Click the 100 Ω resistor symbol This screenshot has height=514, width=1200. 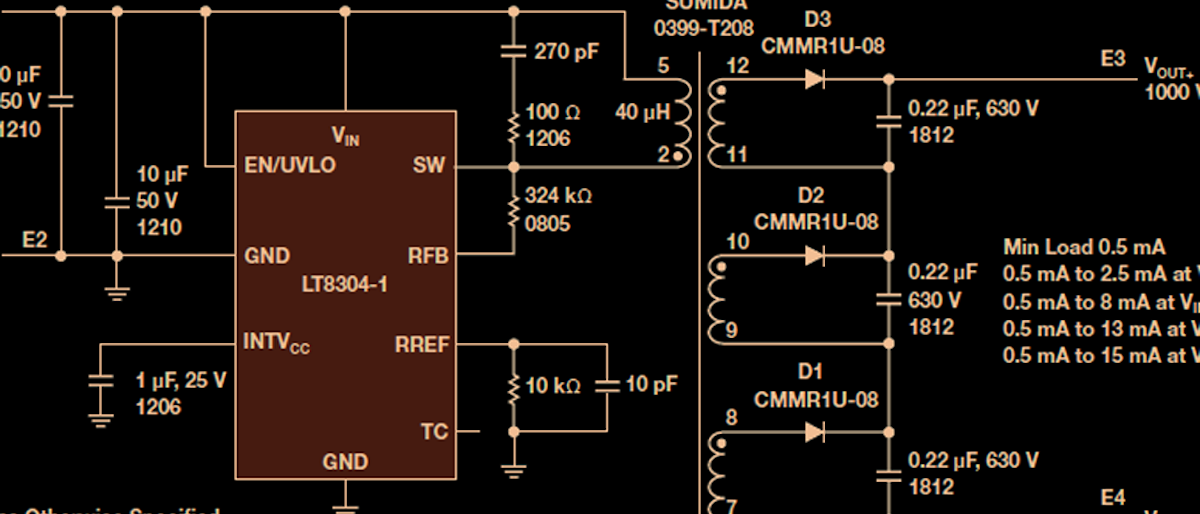[x=514, y=126]
